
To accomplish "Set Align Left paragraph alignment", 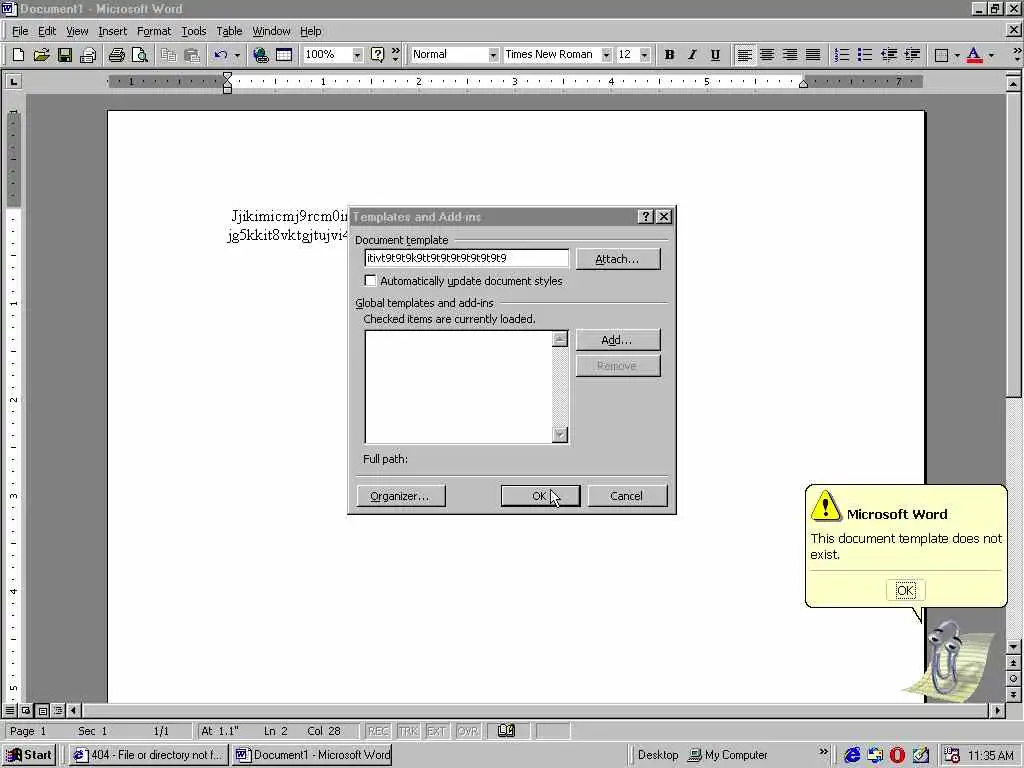I will coord(744,55).
